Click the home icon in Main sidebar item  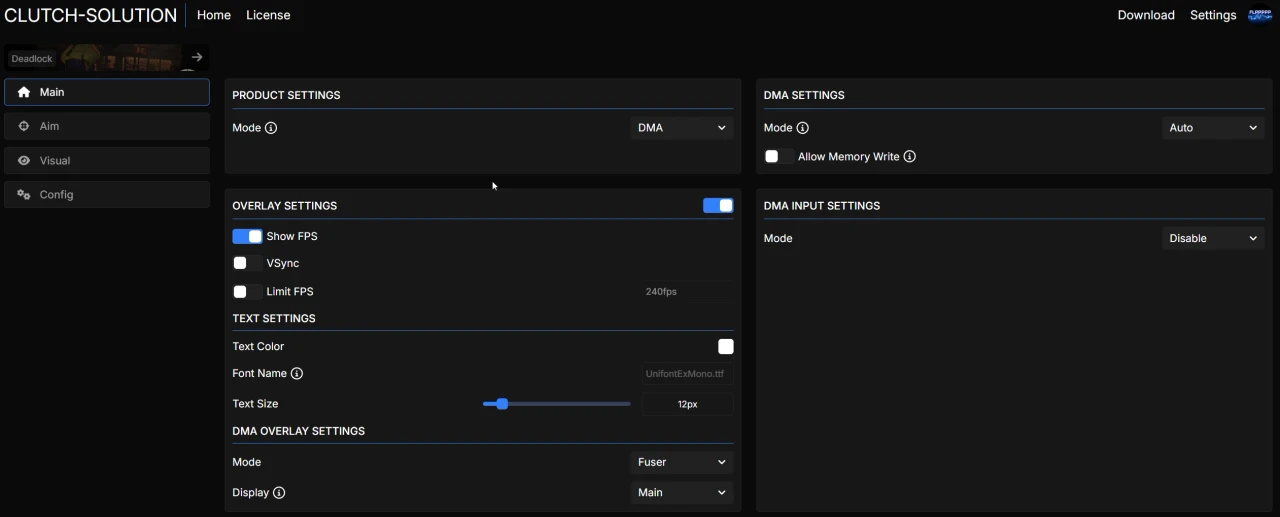coord(24,92)
